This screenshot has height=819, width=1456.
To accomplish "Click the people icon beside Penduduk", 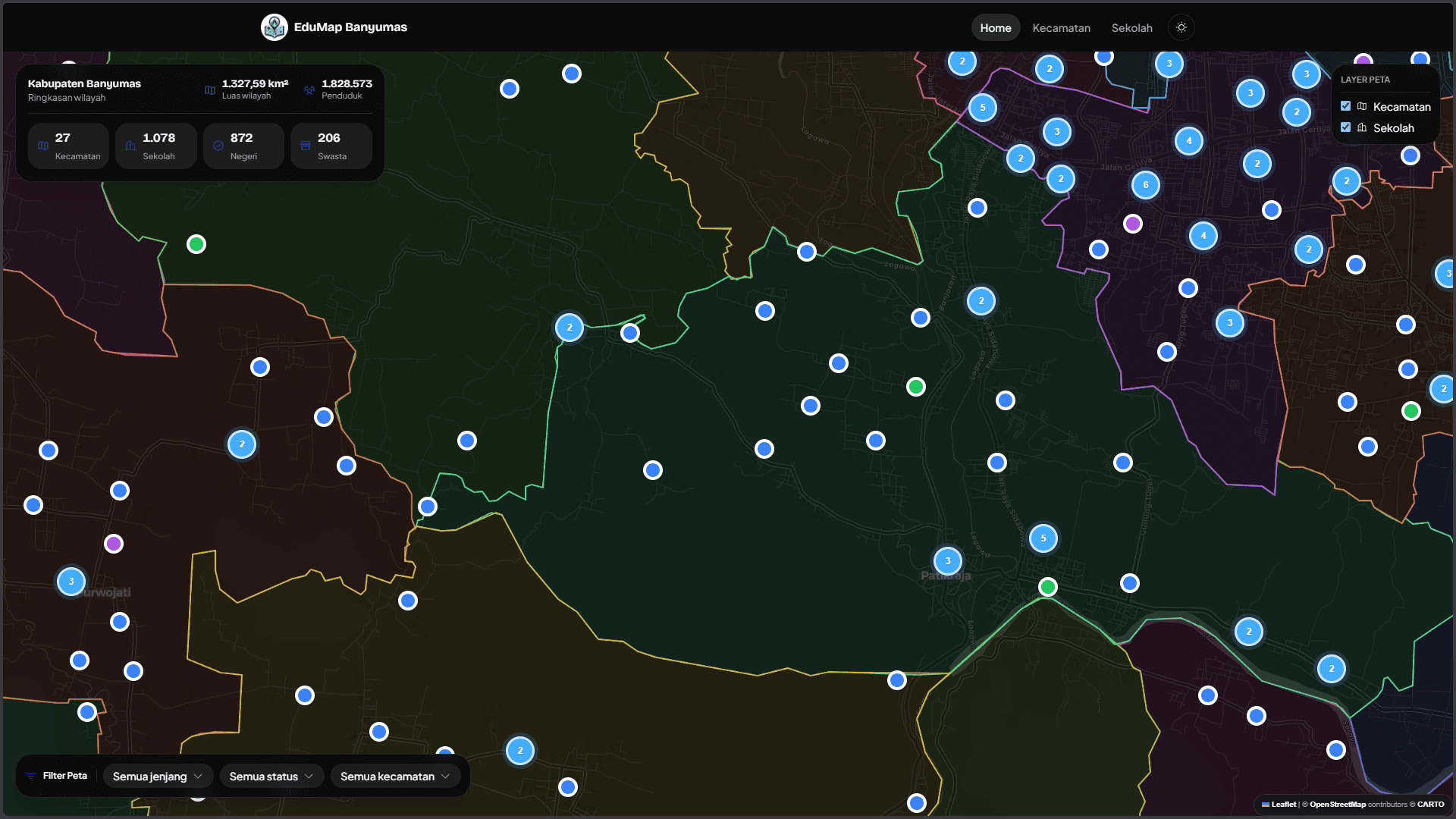I will [x=309, y=90].
